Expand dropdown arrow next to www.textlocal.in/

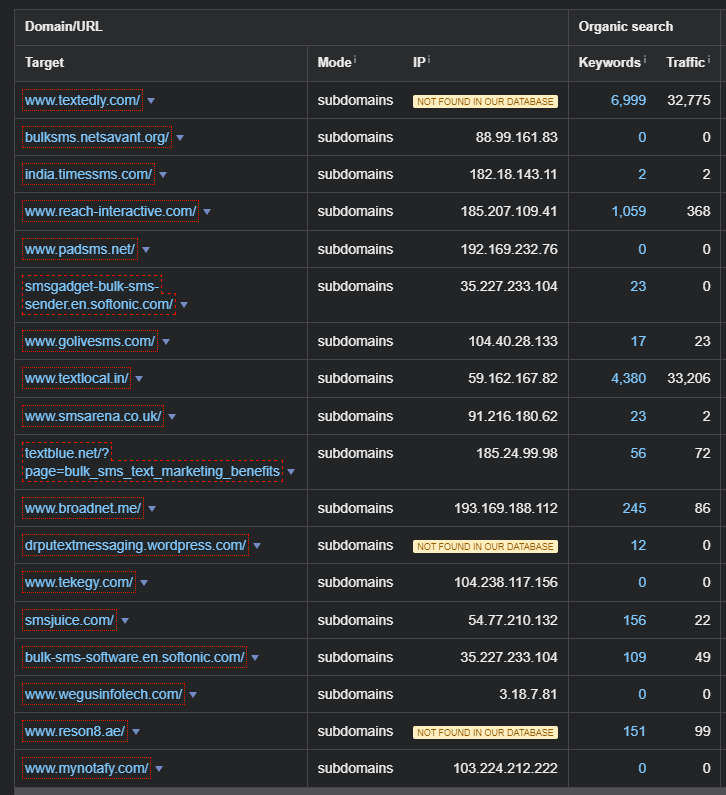(139, 379)
